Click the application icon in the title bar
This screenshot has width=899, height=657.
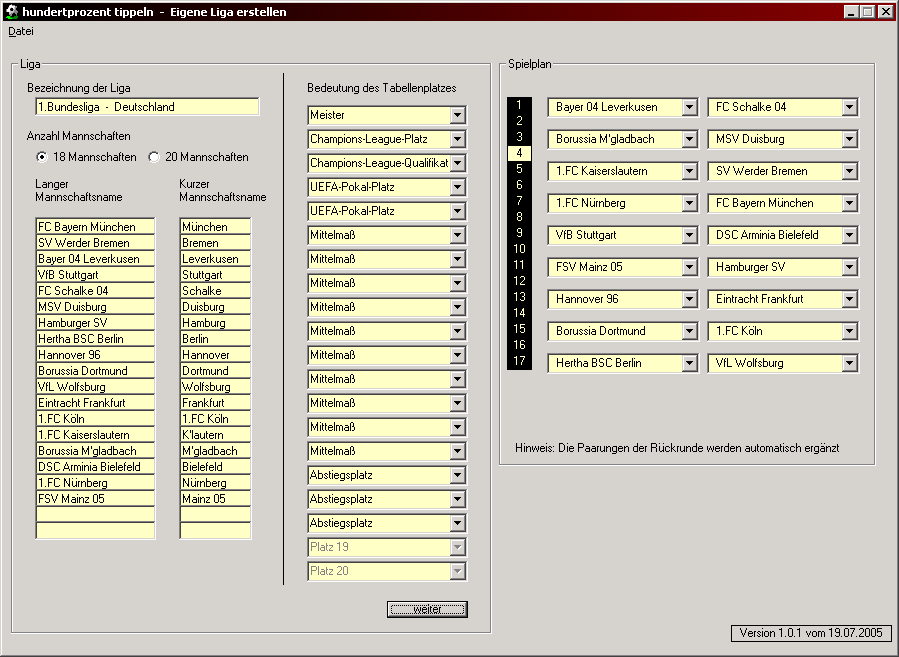point(10,12)
